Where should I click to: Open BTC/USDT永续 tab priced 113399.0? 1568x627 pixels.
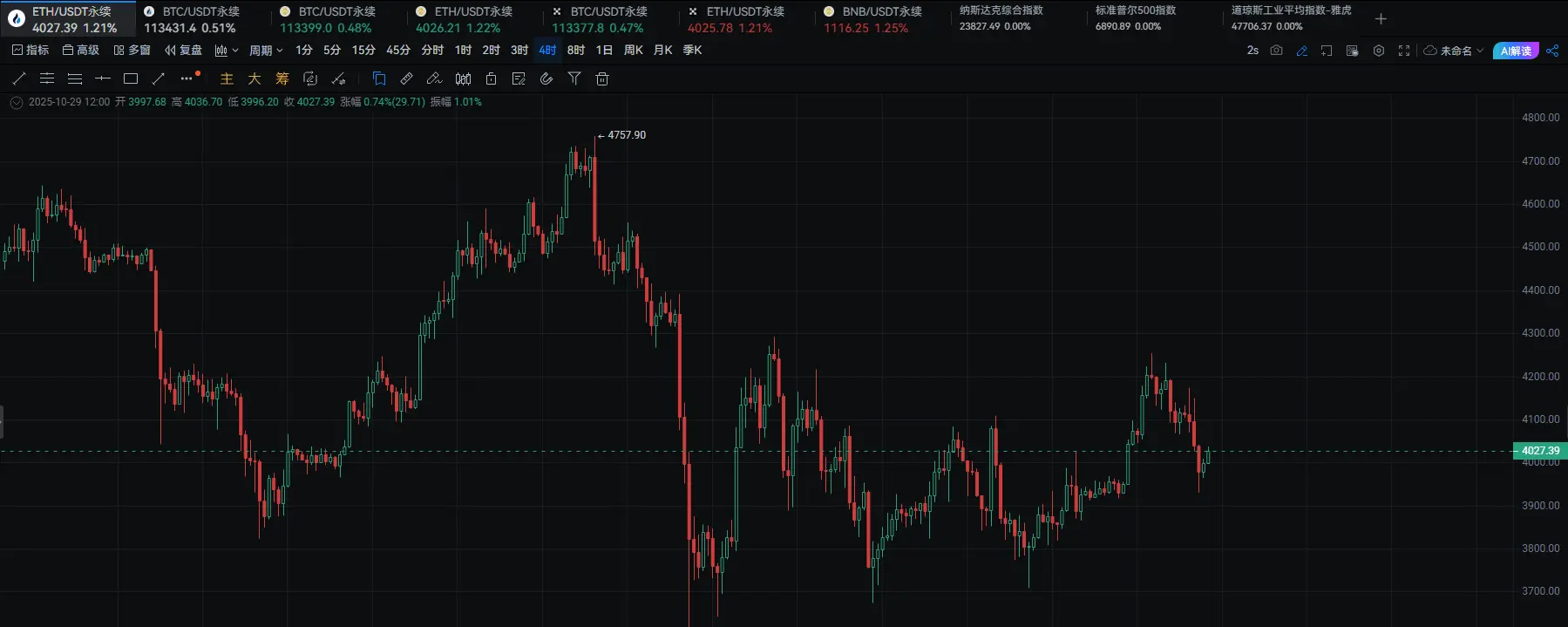[340, 19]
